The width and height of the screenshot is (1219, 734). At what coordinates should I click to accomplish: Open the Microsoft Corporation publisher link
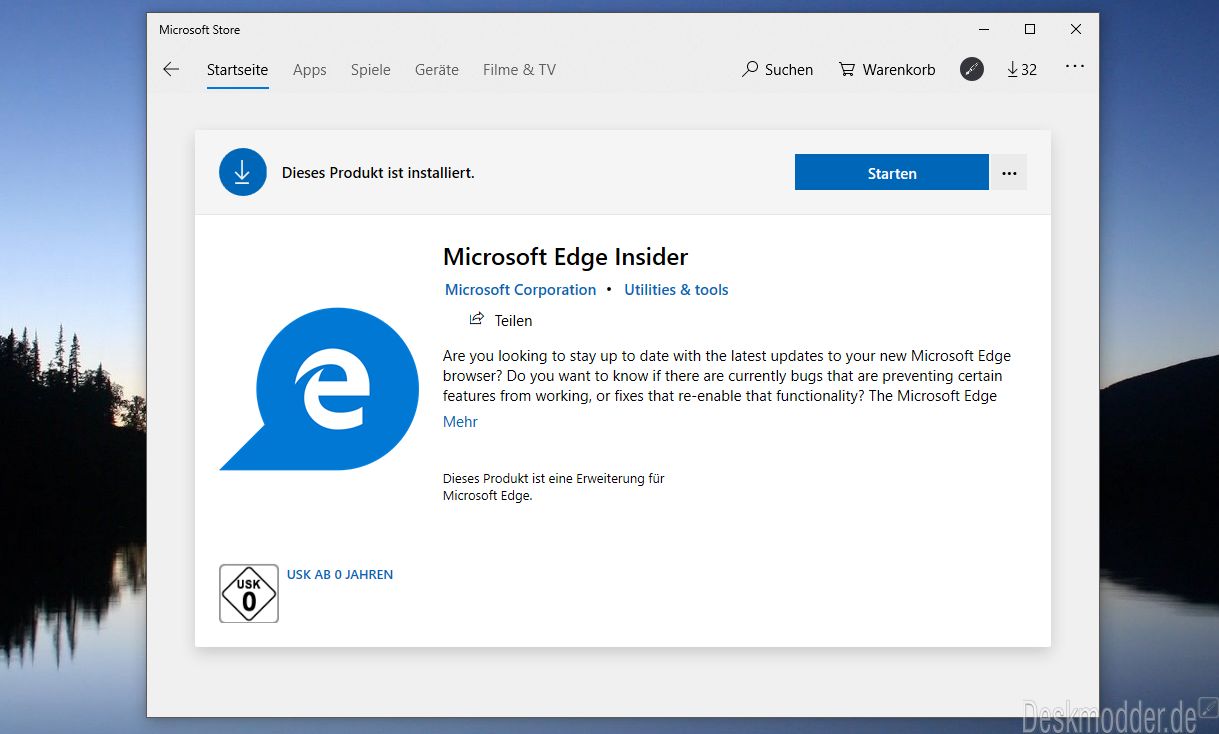pyautogui.click(x=521, y=290)
